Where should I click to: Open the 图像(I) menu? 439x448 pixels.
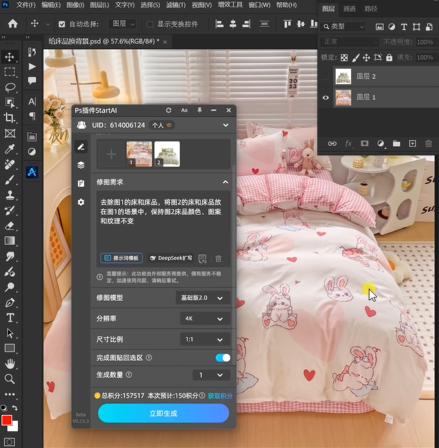tap(75, 5)
